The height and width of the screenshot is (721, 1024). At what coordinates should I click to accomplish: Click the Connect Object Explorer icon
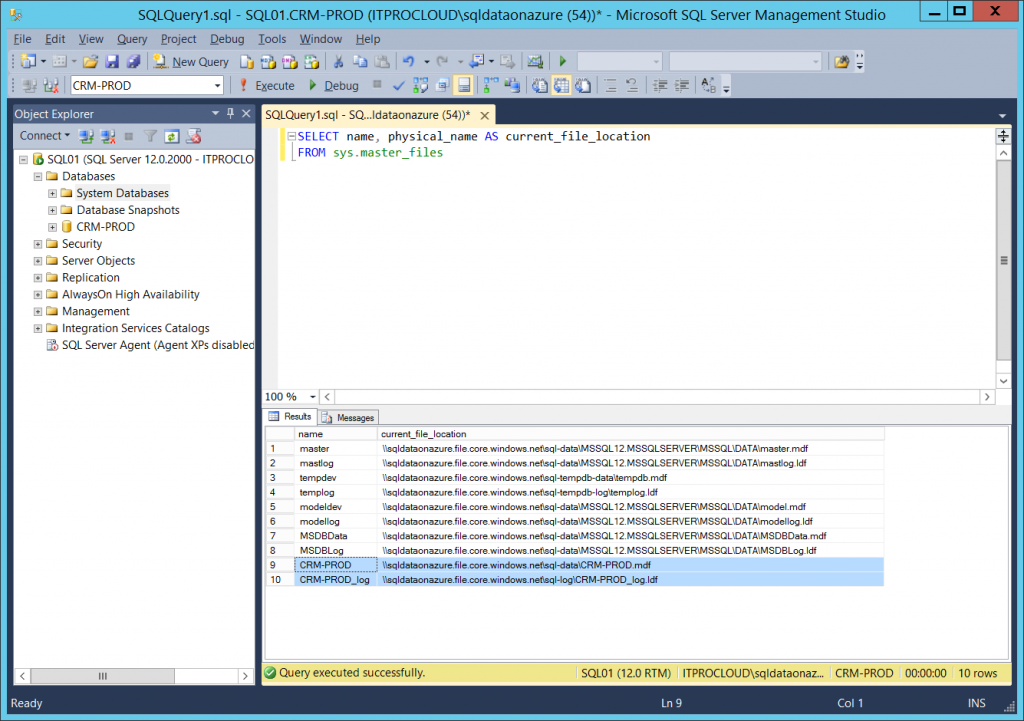coord(86,136)
